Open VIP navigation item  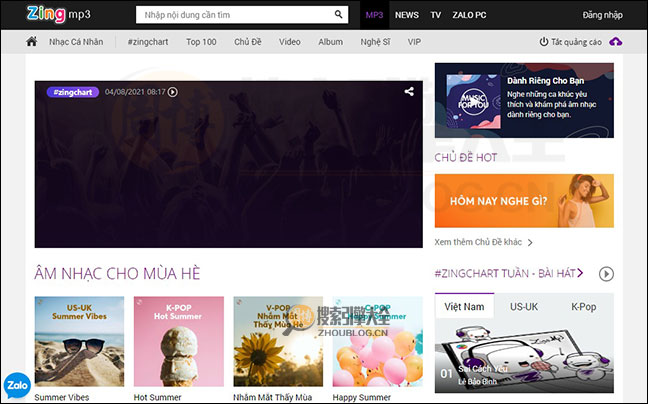[414, 42]
